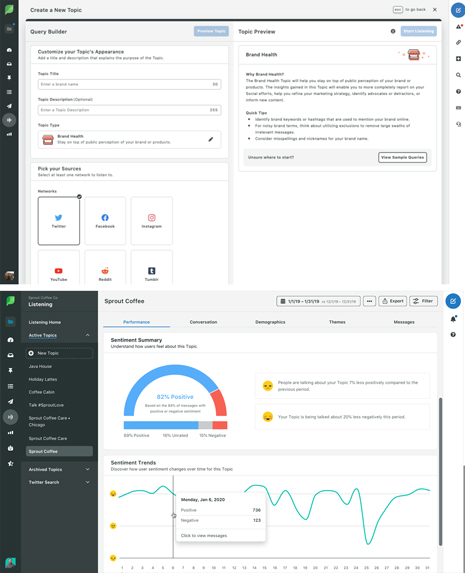Image resolution: width=465 pixels, height=573 pixels.
Task: Expand the Archived Topics section
Action: point(87,469)
